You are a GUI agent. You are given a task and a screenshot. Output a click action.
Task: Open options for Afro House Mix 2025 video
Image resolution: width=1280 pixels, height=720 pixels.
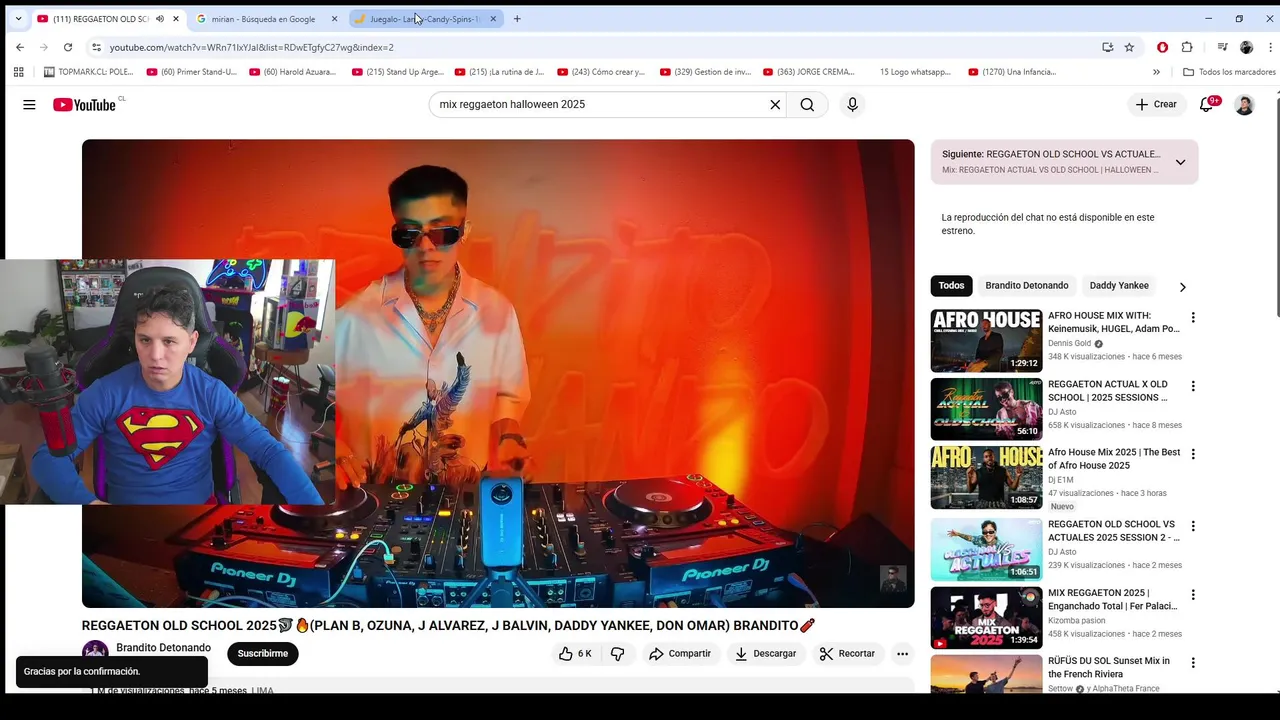1192,454
